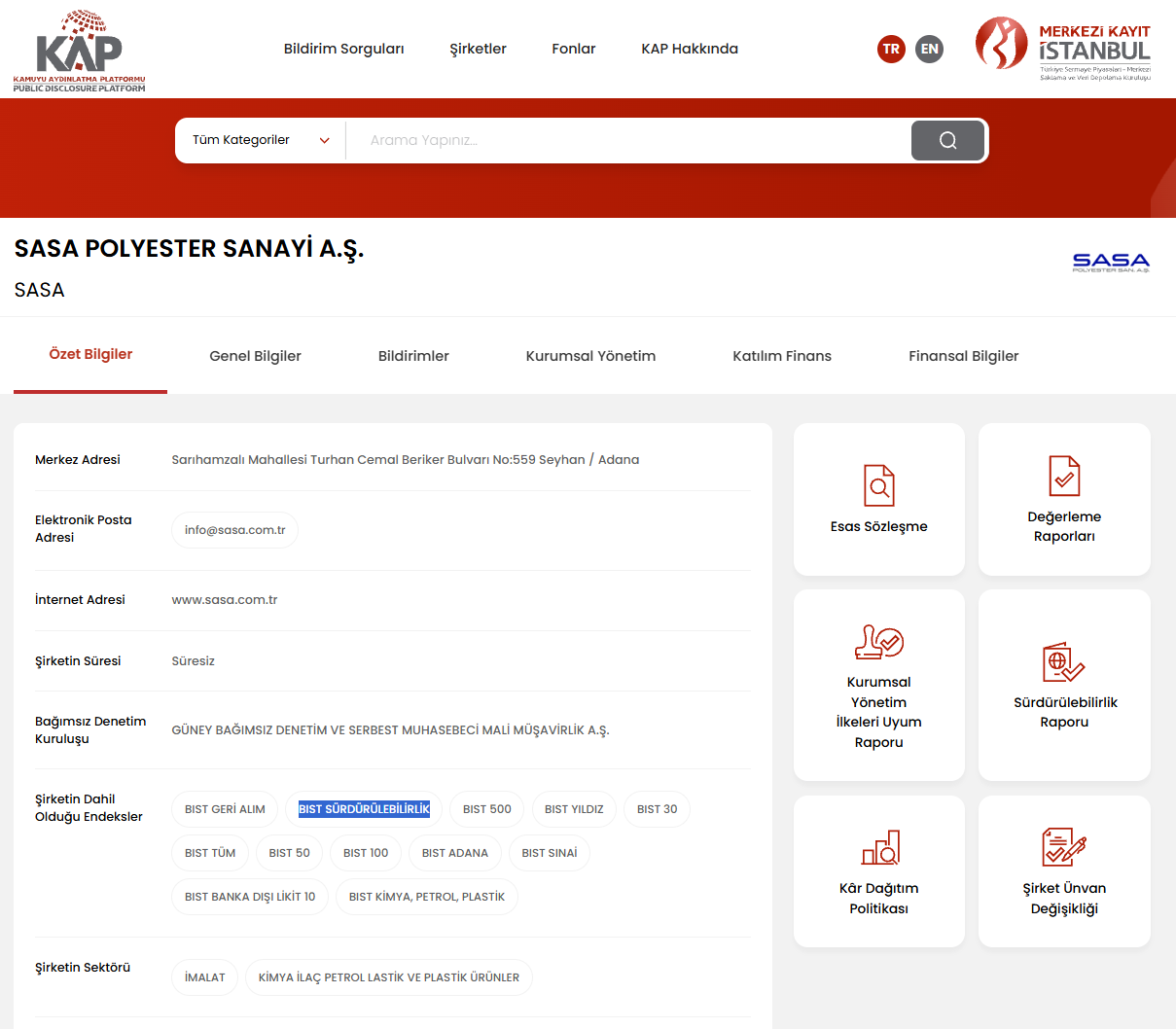Click the Arama Yapınız search field
The width and height of the screenshot is (1176, 1029).
pyautogui.click(x=627, y=141)
